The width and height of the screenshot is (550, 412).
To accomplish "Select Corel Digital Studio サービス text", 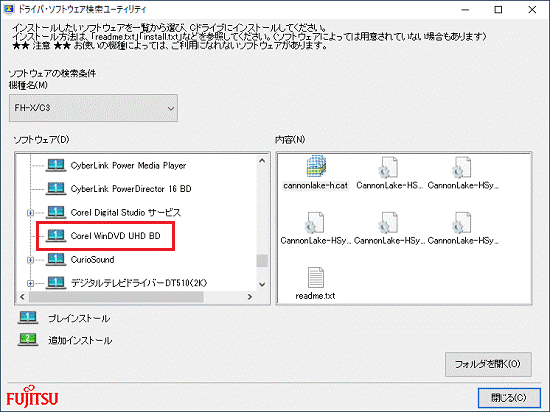I will pyautogui.click(x=126, y=212).
